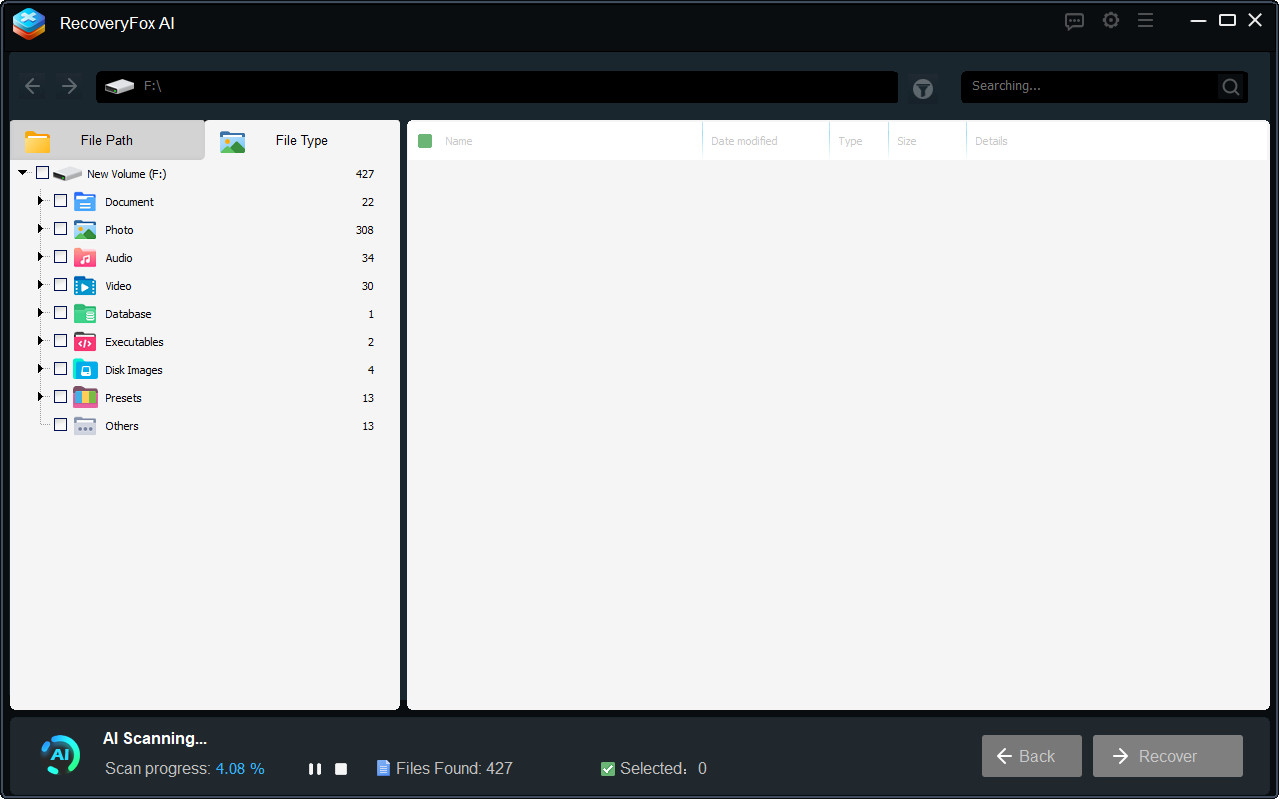Click the RecoveryFox AI logo icon
This screenshot has width=1279, height=799.
click(28, 23)
